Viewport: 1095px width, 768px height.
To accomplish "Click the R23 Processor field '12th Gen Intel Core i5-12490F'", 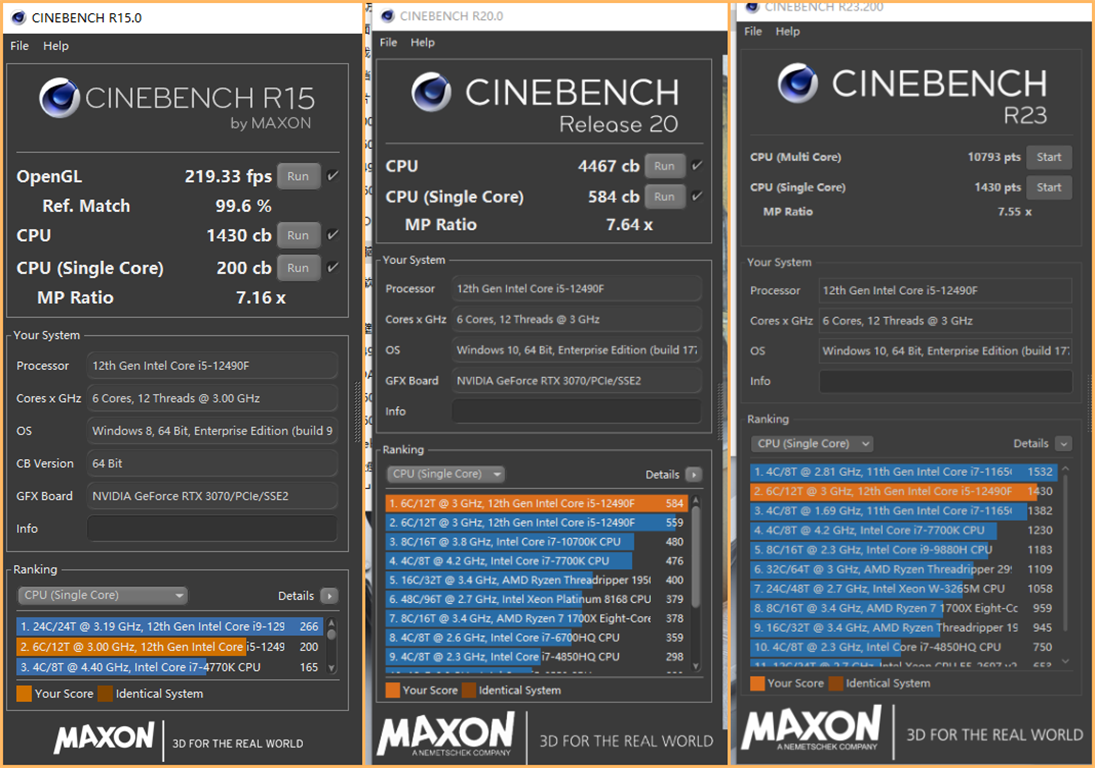I will pos(946,290).
